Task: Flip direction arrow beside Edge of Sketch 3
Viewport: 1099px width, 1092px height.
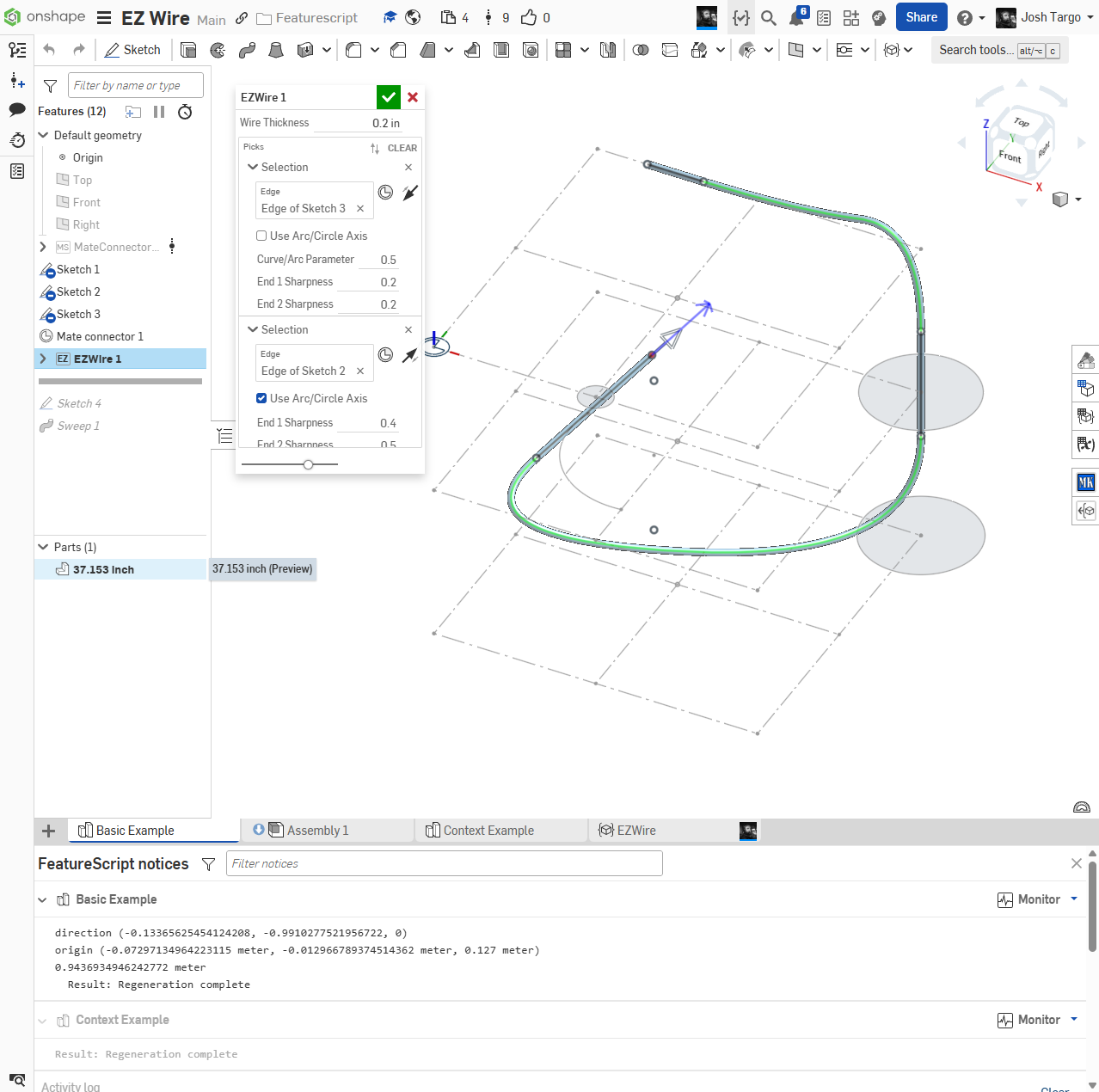Action: 410,193
